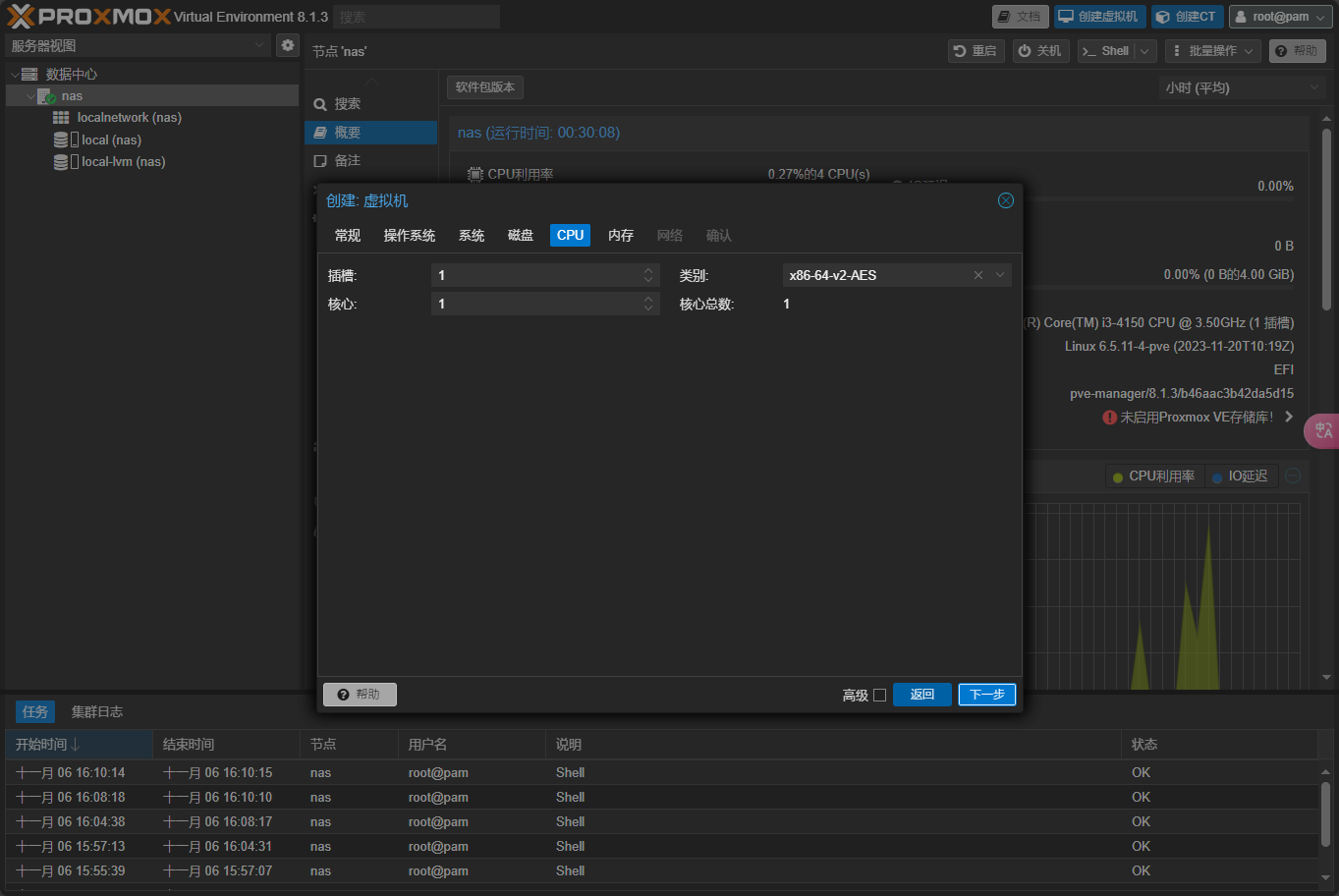Close the create VM dialog
The image size is (1339, 896).
(x=1005, y=200)
